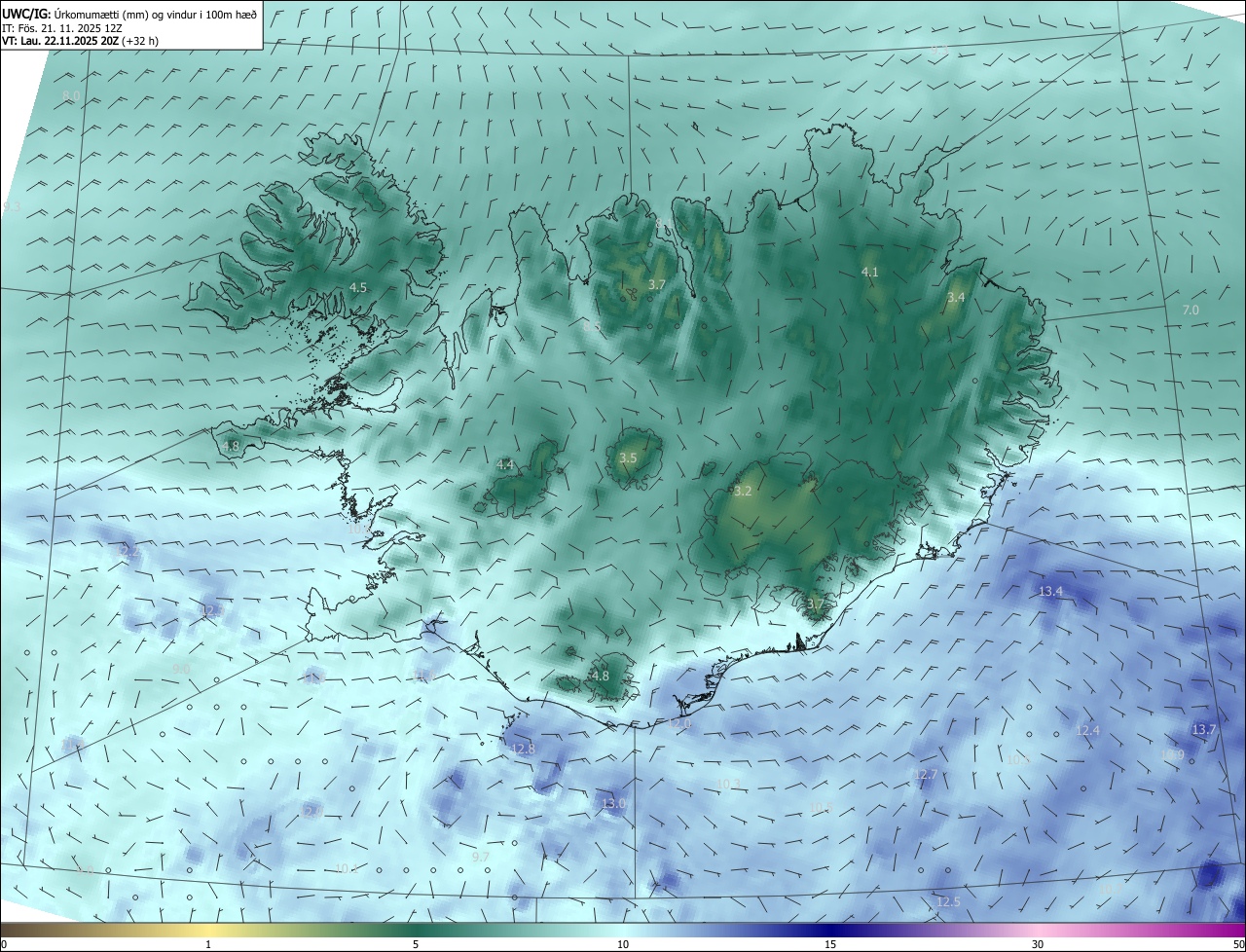The height and width of the screenshot is (952, 1246).
Task: Click the 13.4 value southeast of Iceland
Action: point(1050,591)
